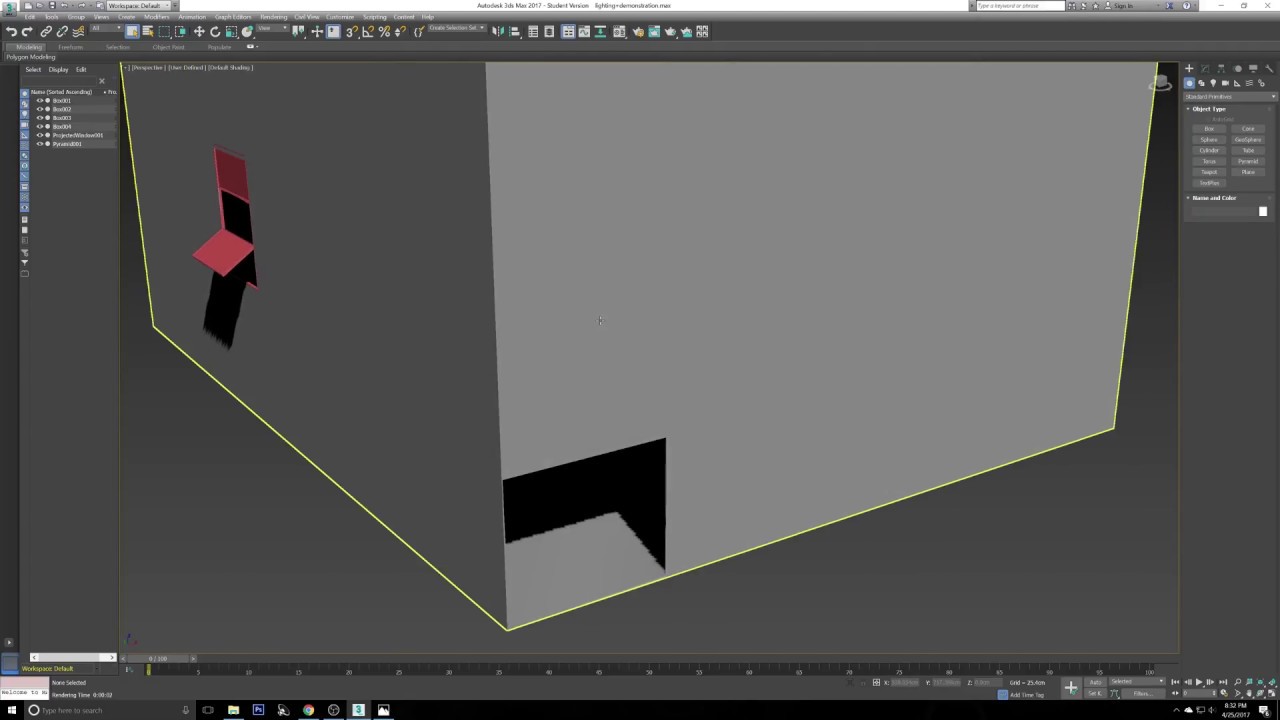The height and width of the screenshot is (720, 1280).
Task: Open the Create Selection Set dropdown
Action: 455,28
